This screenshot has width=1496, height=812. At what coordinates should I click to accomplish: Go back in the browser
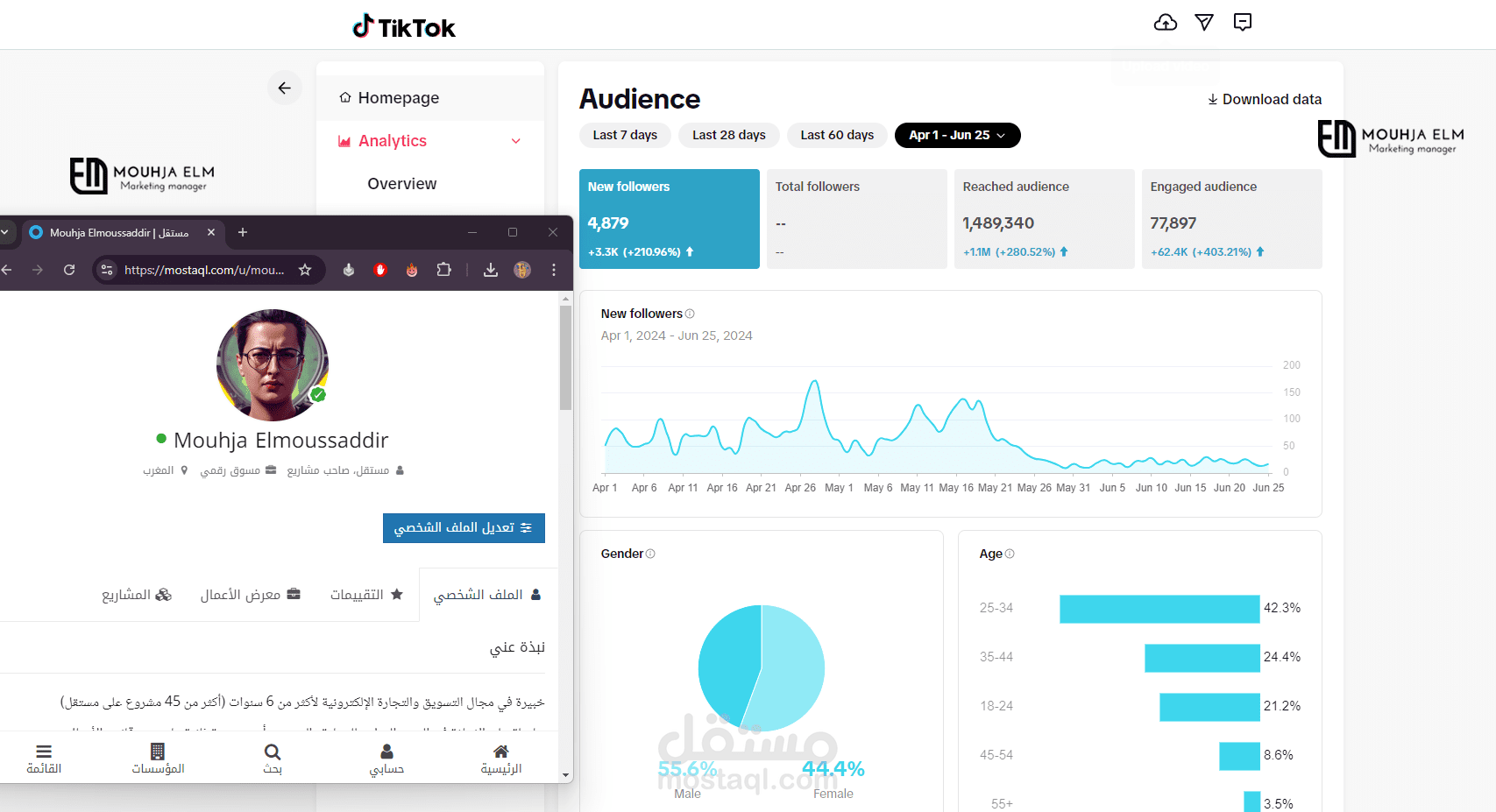point(7,270)
